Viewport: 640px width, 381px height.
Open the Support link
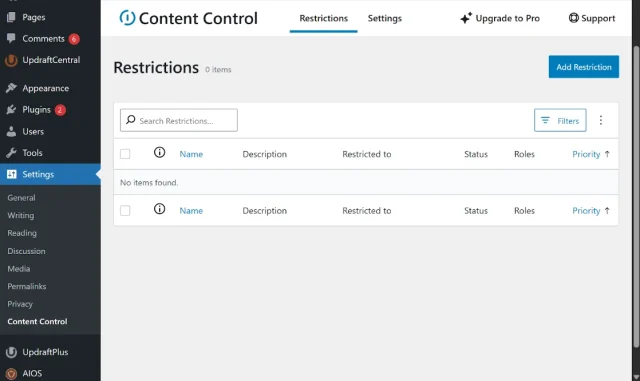tap(592, 18)
